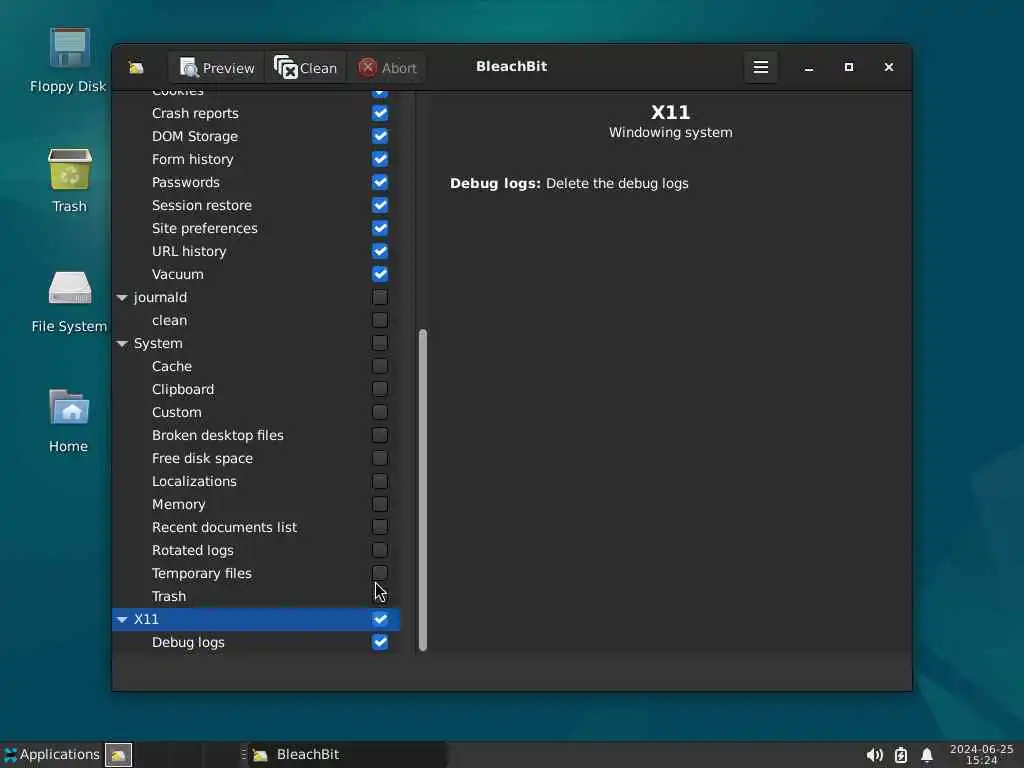Screen dimensions: 1024x768
Task: Collapse the X11 tree group
Action: [122, 620]
